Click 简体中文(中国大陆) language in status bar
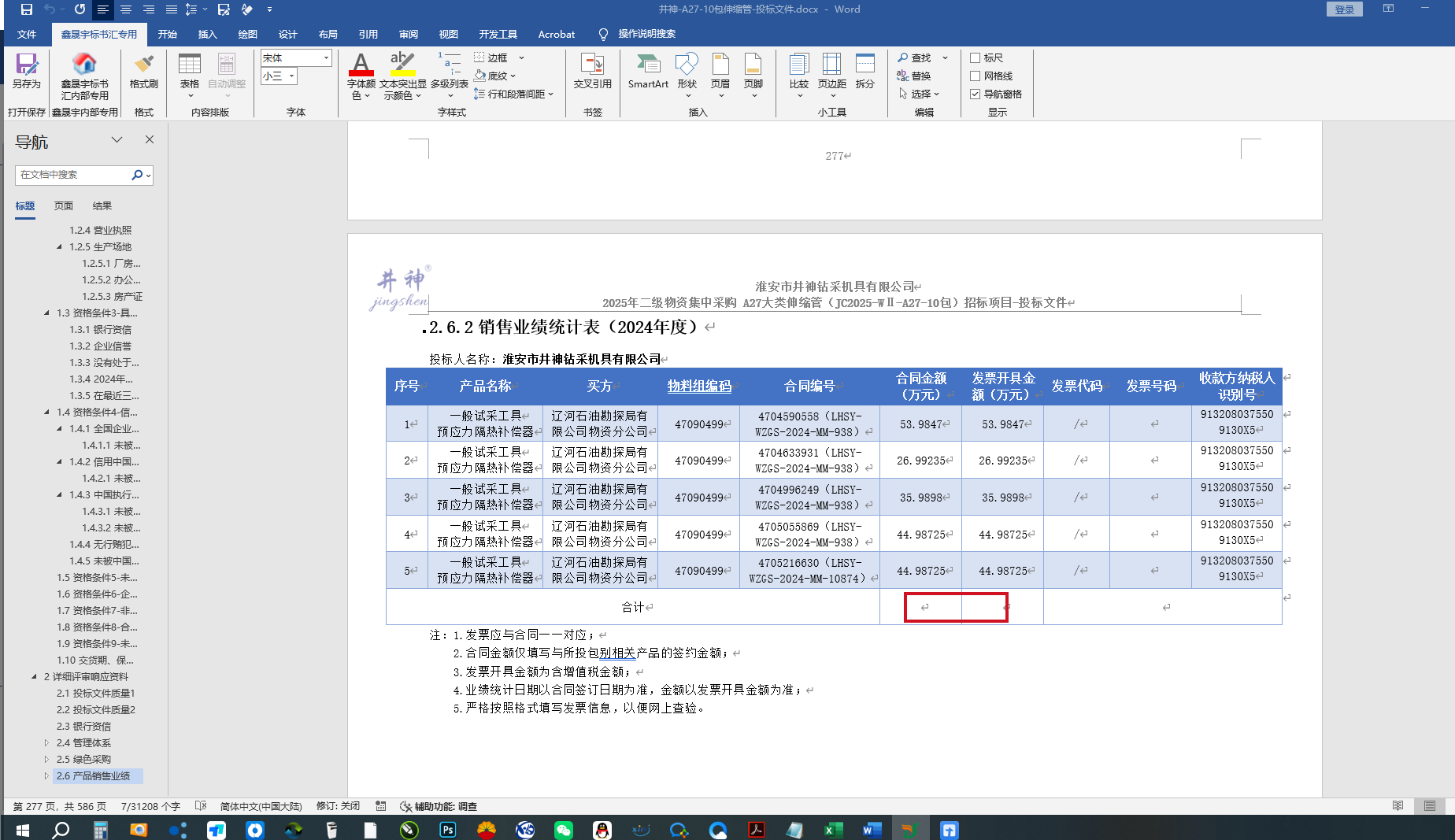Screen dimensions: 1455x840 coord(261,806)
